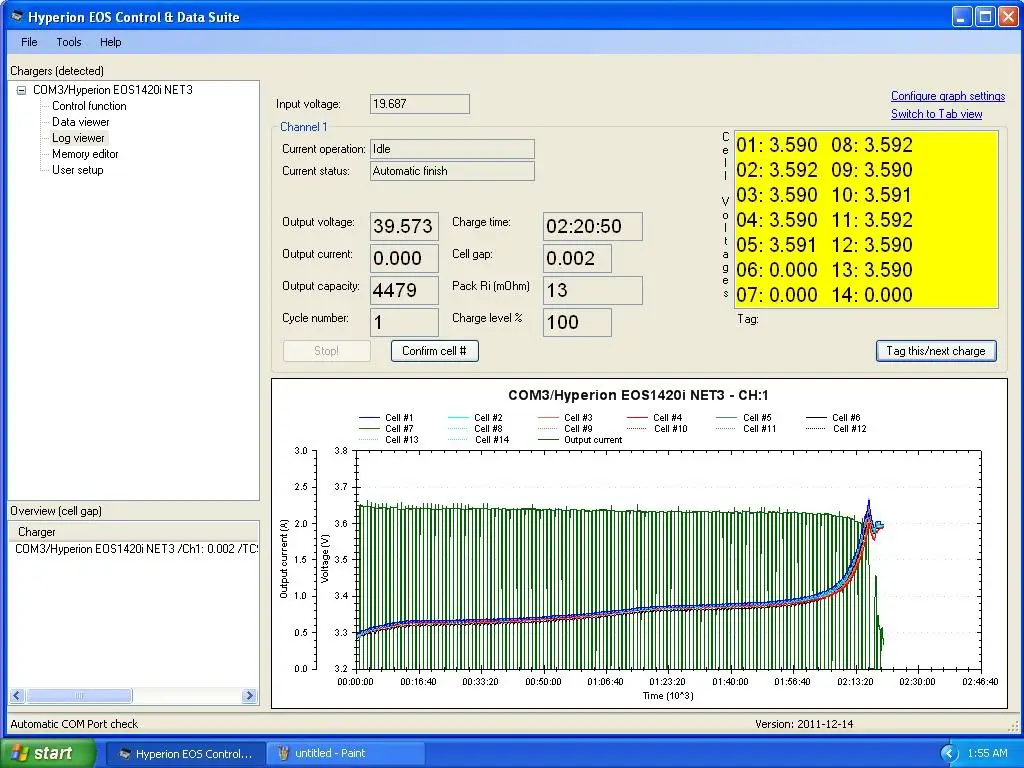
Task: Select the COM3 row in Overview list
Action: [136, 549]
